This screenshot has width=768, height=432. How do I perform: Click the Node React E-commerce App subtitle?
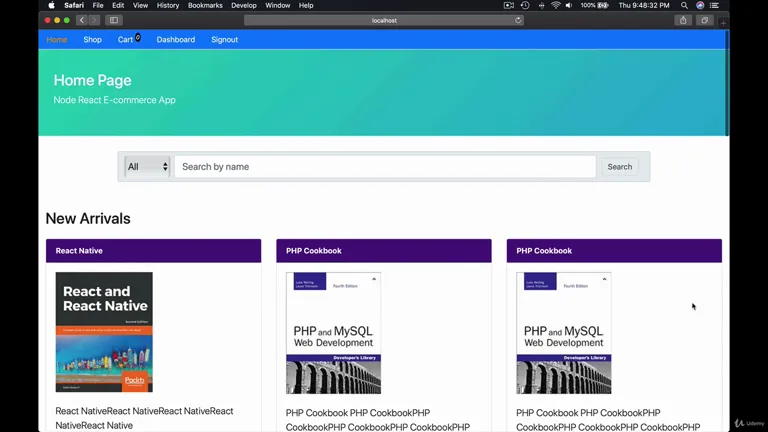pos(115,100)
